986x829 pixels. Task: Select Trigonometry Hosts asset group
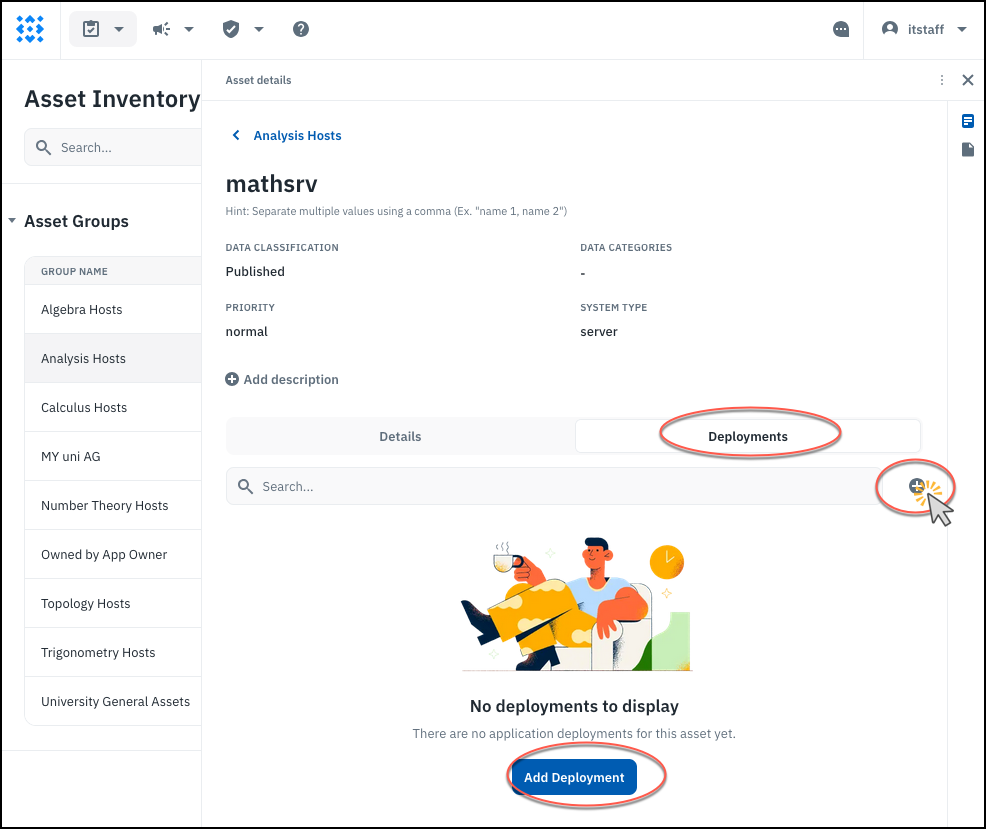tap(98, 652)
